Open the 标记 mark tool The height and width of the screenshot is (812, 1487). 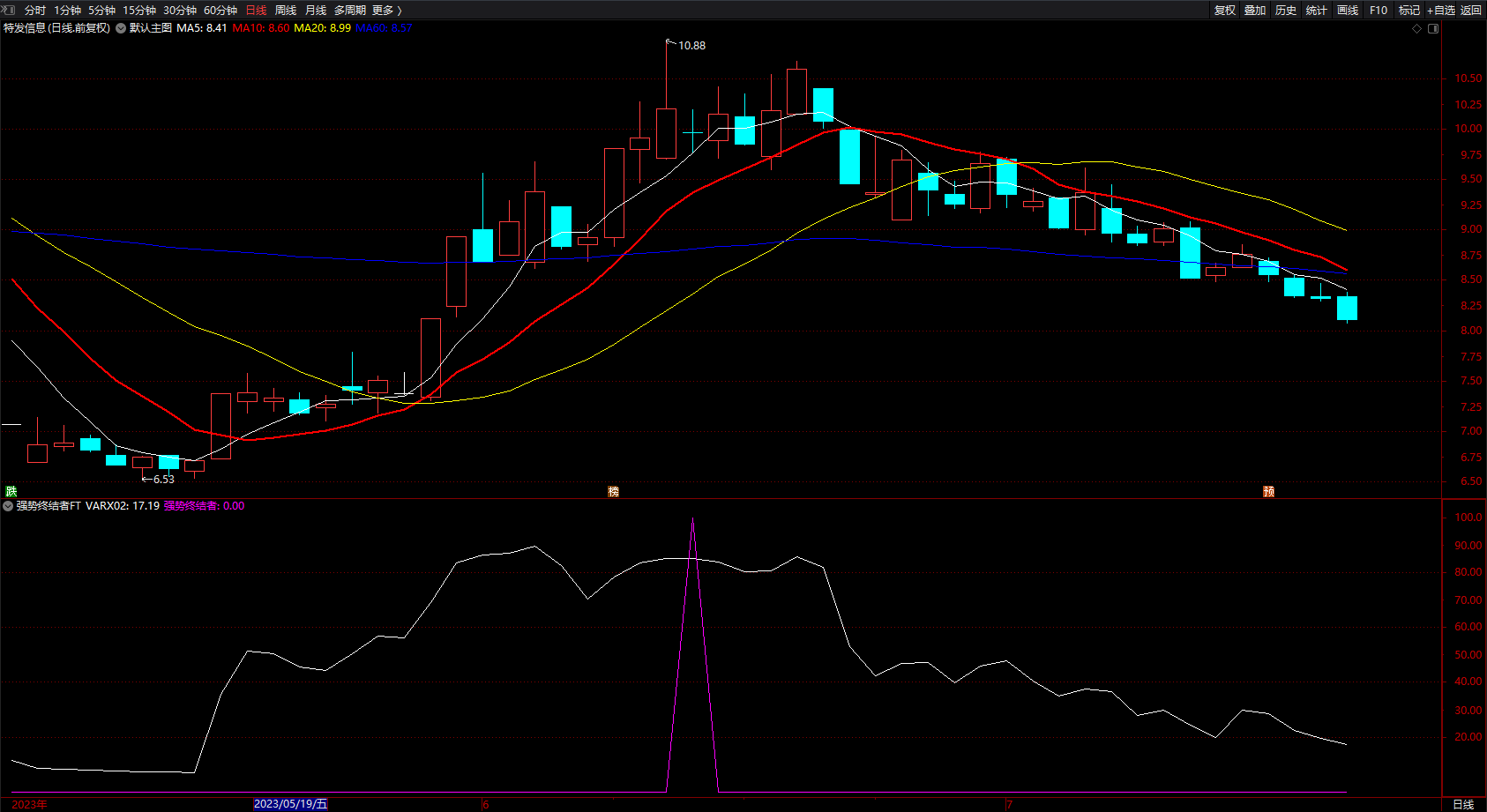(1409, 10)
